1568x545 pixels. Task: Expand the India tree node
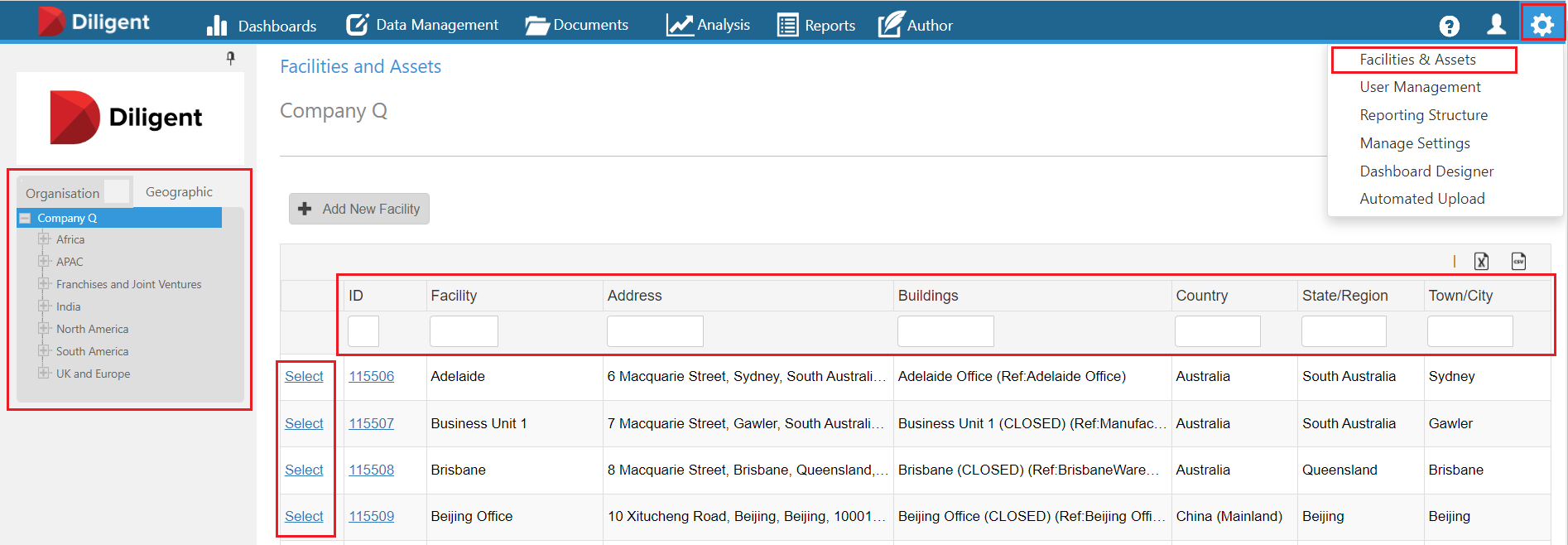point(44,306)
